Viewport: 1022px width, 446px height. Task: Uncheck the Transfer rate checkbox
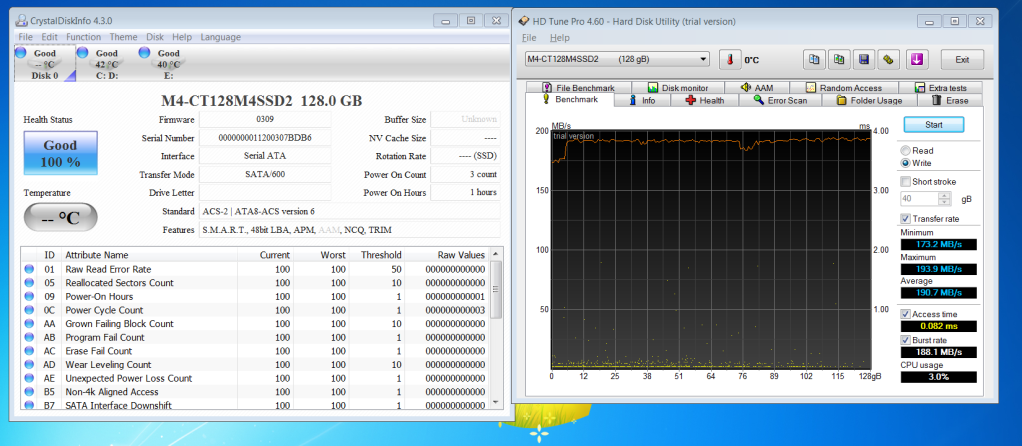click(905, 218)
